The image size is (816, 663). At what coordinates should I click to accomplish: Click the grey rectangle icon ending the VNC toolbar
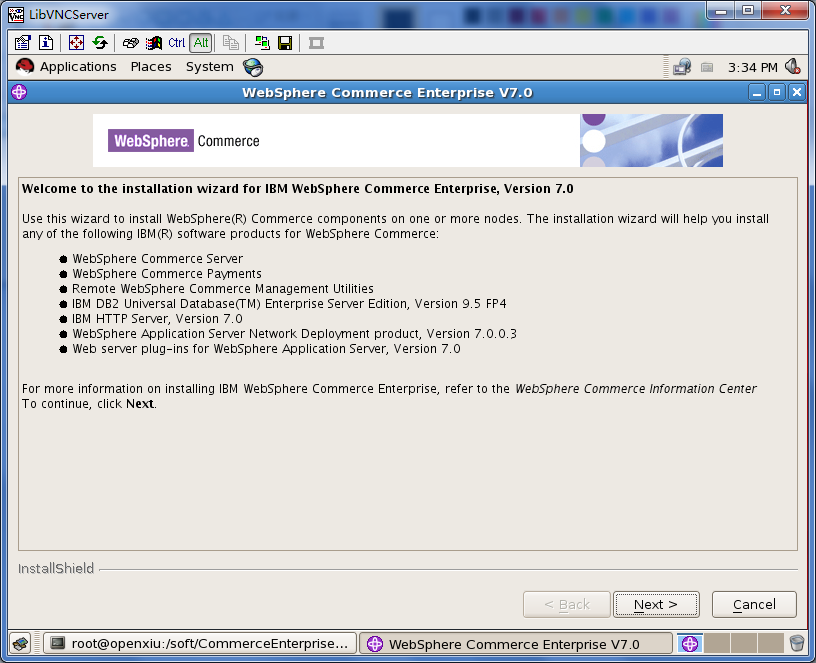pos(316,43)
